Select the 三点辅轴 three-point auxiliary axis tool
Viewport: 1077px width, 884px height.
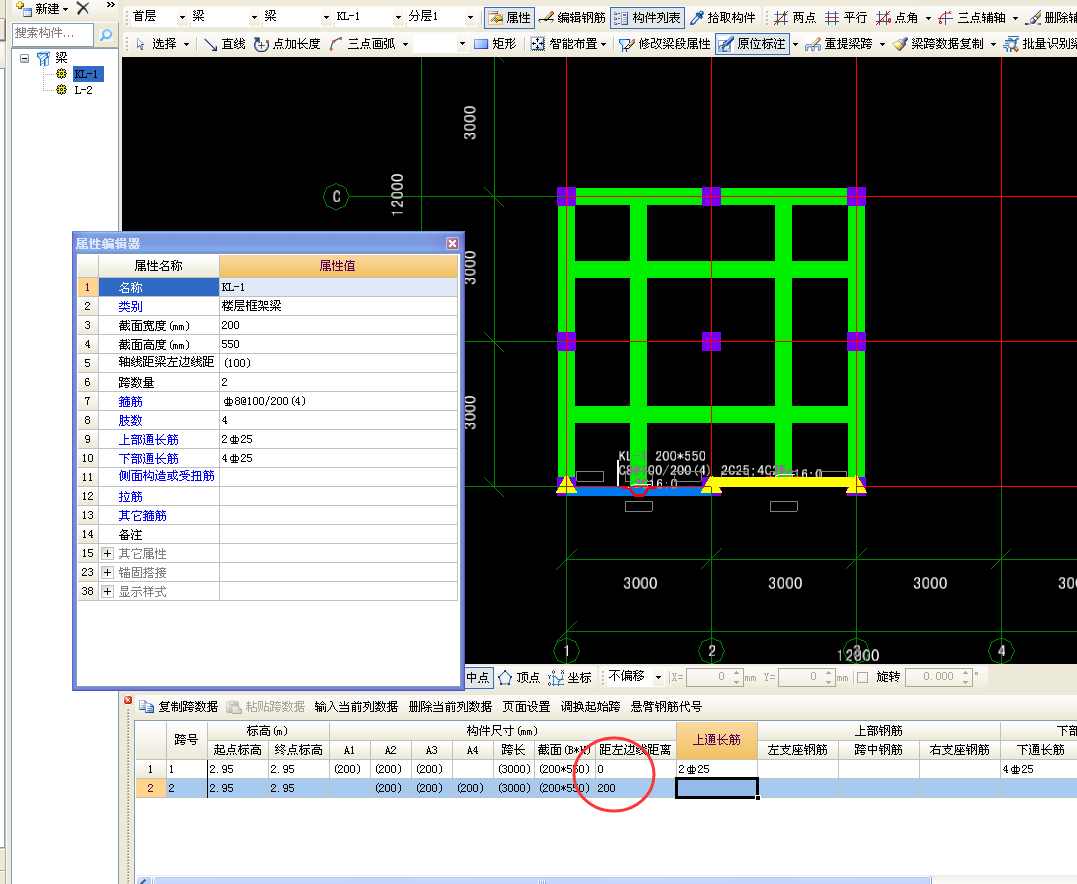tap(972, 17)
